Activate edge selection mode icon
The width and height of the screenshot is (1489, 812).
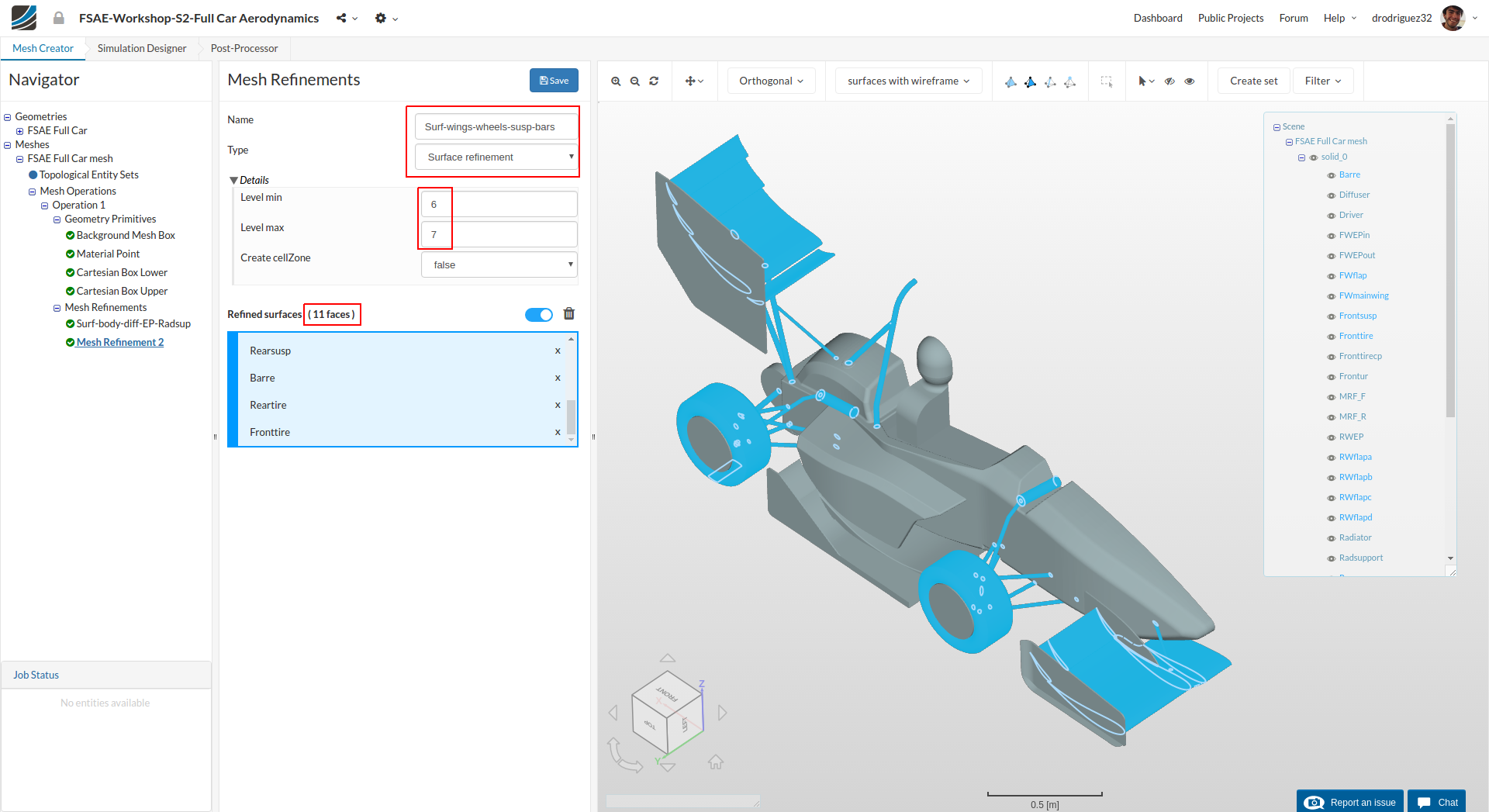[x=1050, y=81]
